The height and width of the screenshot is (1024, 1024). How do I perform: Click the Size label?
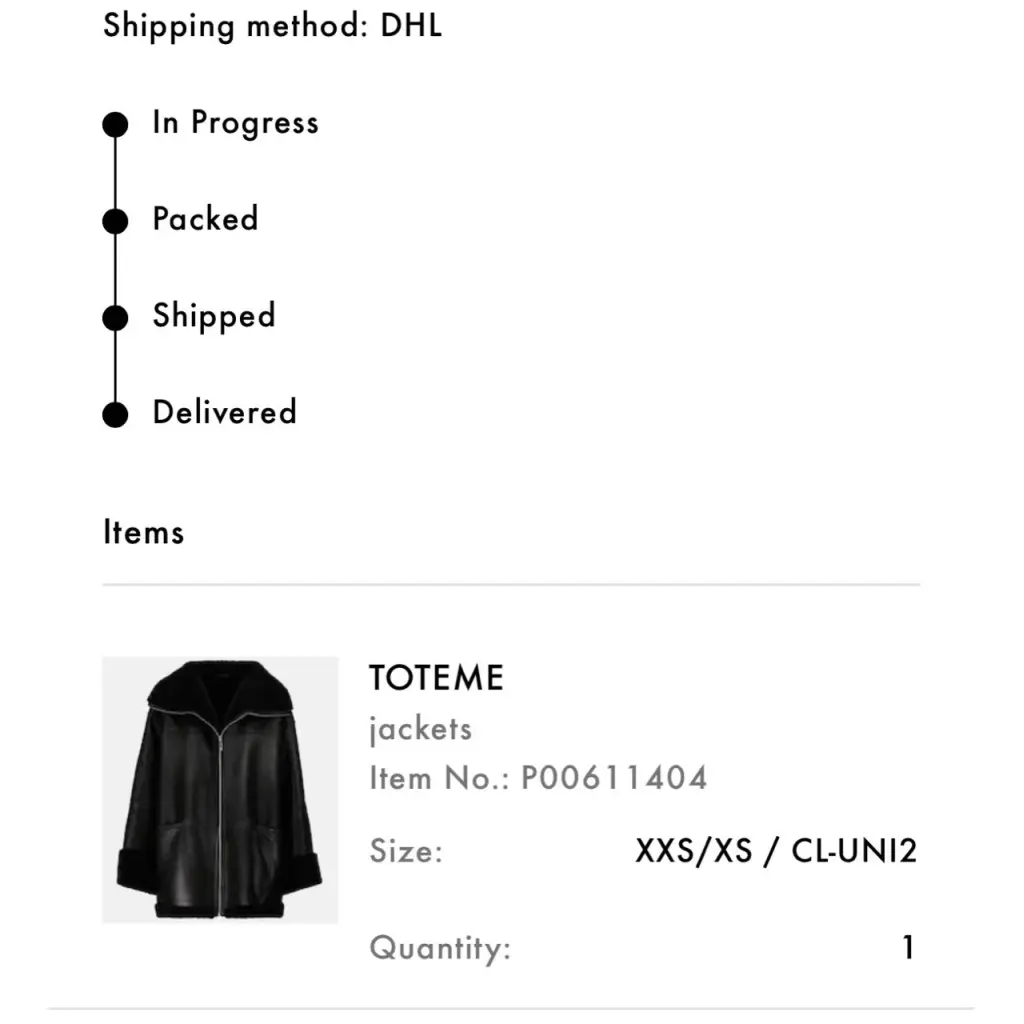click(406, 852)
